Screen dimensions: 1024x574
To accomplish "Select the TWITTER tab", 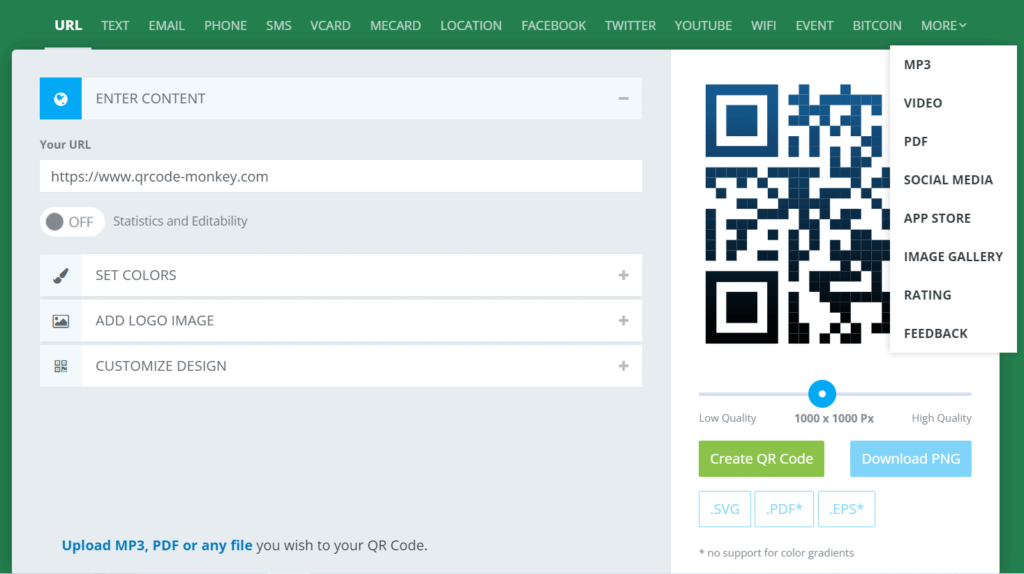I will tap(630, 25).
